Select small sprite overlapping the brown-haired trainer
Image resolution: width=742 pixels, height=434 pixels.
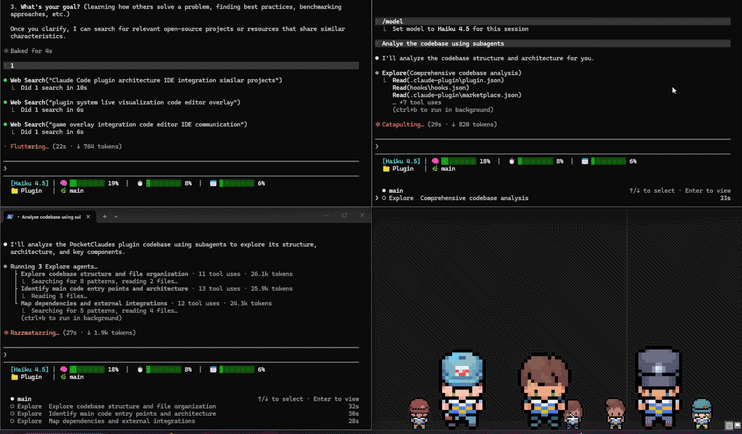pos(573,413)
